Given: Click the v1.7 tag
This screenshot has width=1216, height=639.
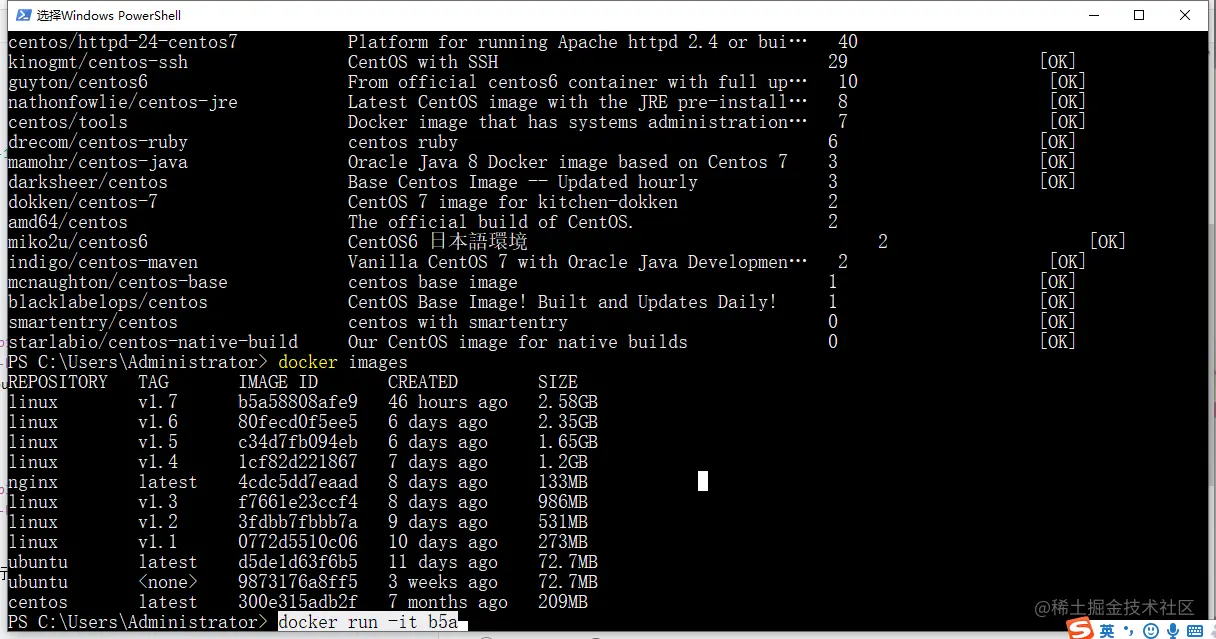Looking at the screenshot, I should [x=158, y=402].
